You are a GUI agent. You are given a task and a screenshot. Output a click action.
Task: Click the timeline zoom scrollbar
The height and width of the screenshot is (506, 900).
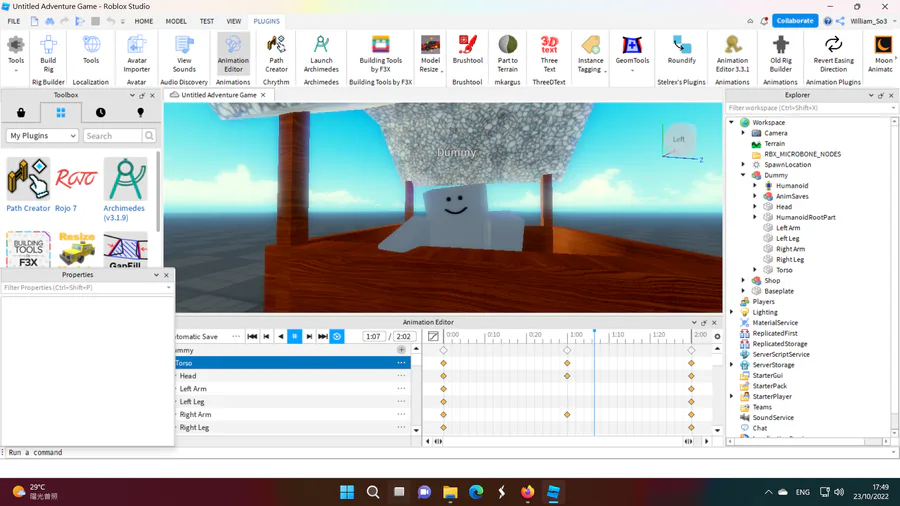(563, 441)
